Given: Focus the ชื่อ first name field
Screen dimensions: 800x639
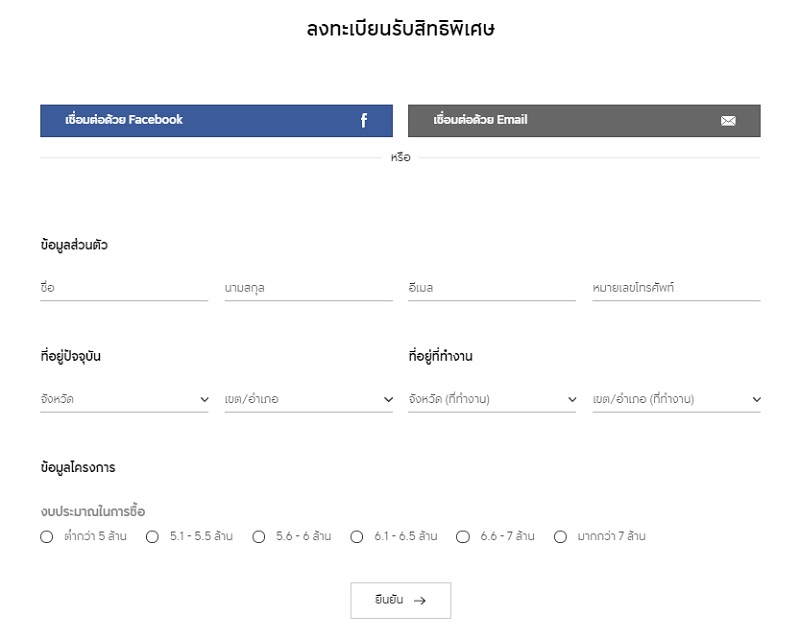Looking at the screenshot, I should (124, 288).
